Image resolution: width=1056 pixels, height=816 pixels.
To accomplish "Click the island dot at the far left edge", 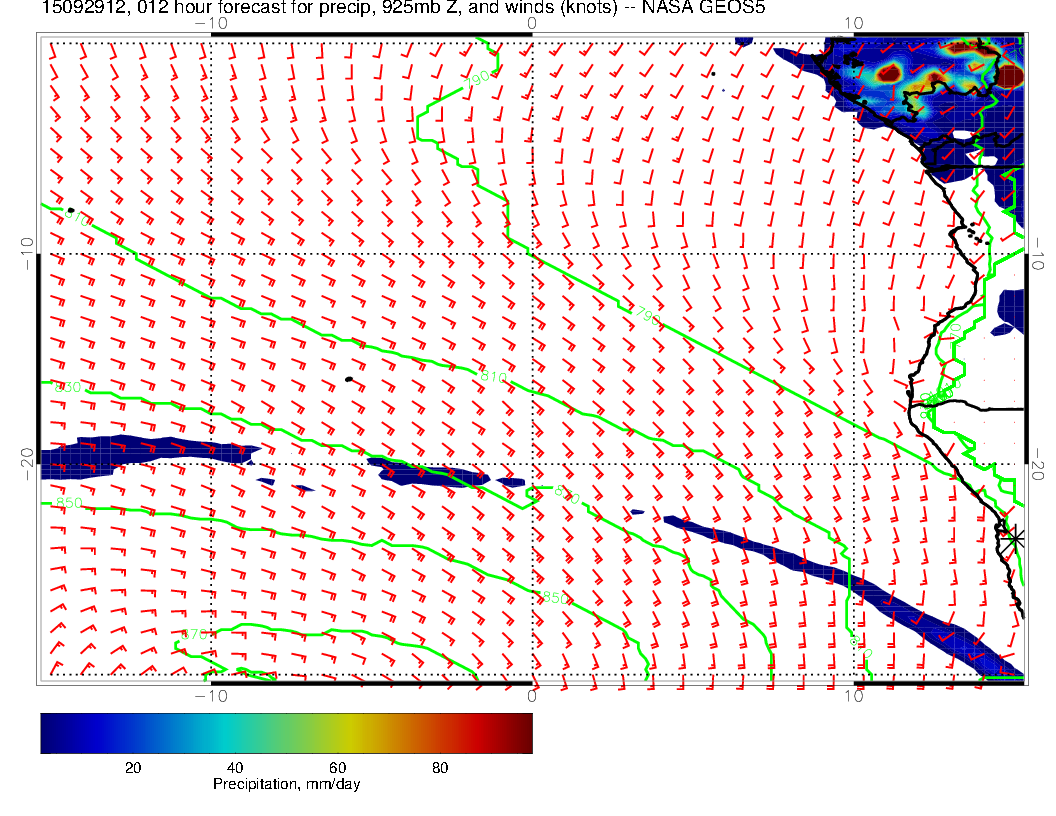I will click(70, 210).
